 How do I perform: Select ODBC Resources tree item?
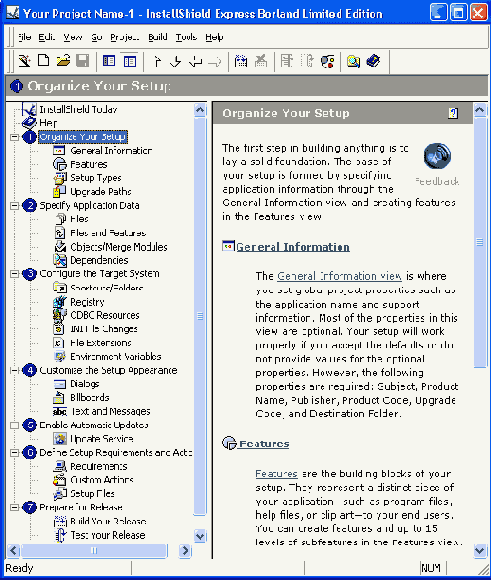(x=105, y=315)
